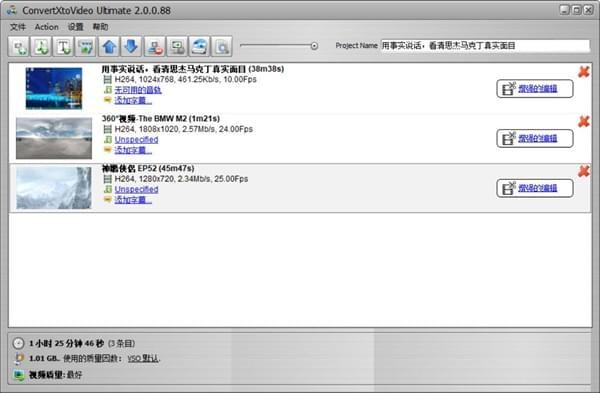600x393 pixels.
Task: Remove the BMW M2 video with its red X
Action: click(x=584, y=121)
